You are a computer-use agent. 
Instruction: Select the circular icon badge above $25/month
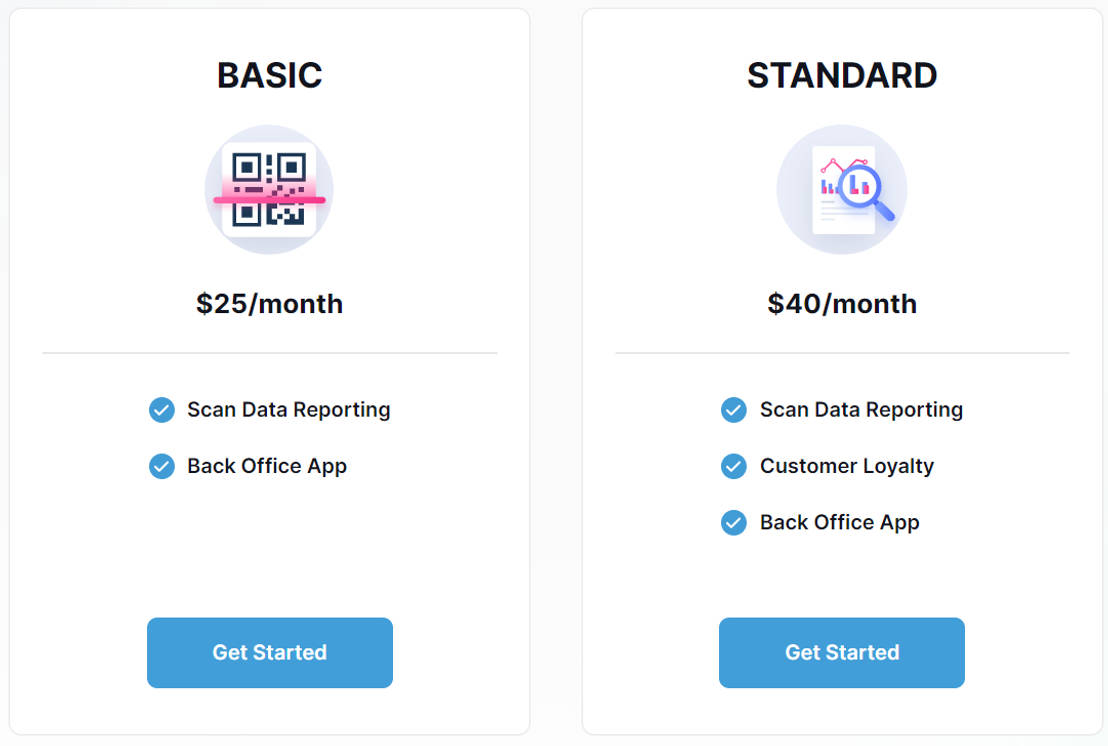tap(269, 189)
